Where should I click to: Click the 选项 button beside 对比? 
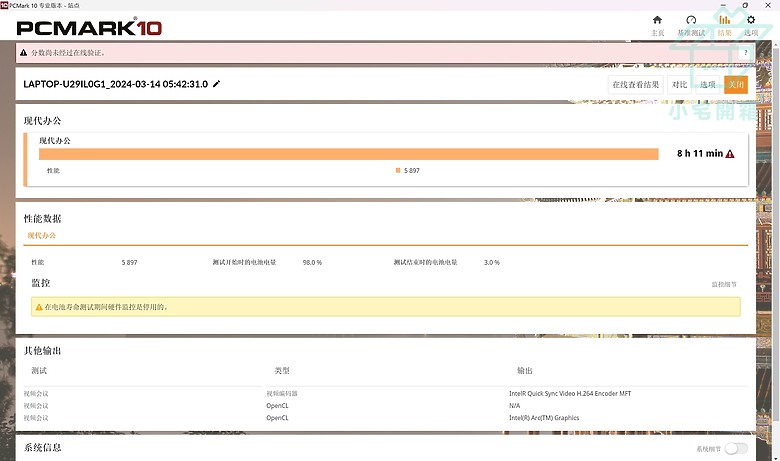[707, 85]
